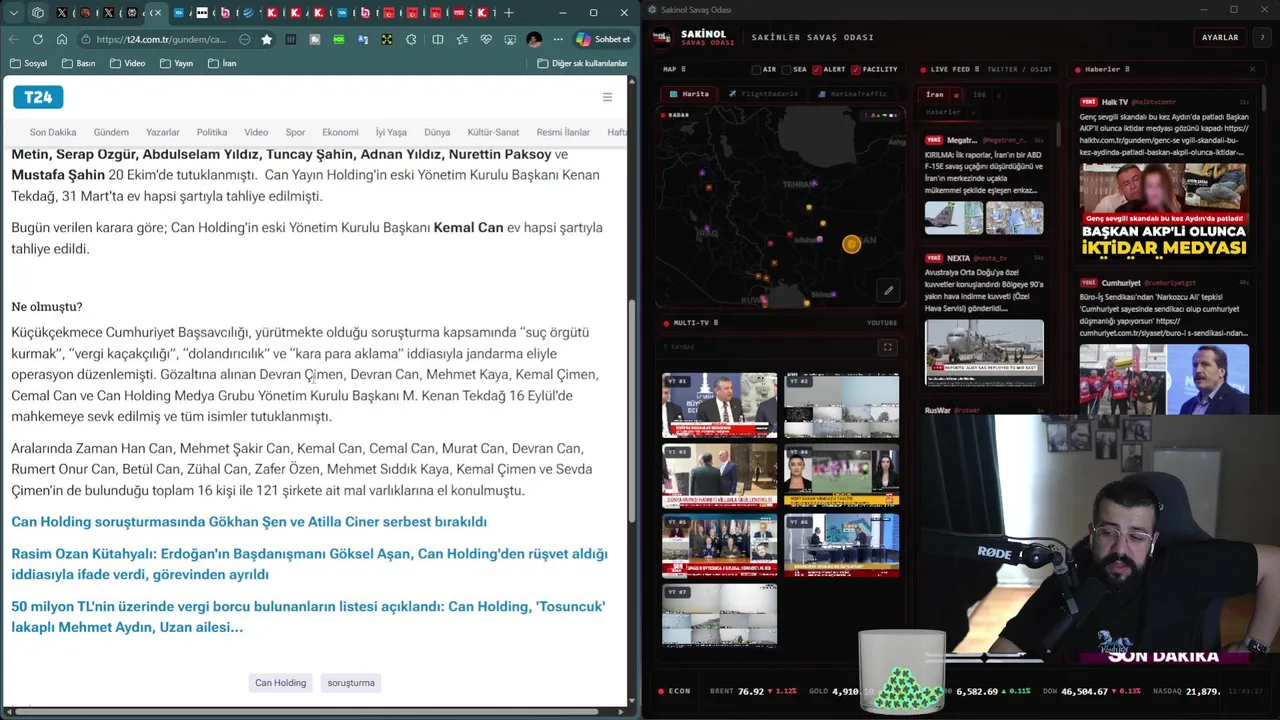Open browser essentials heart icon

(x=486, y=39)
